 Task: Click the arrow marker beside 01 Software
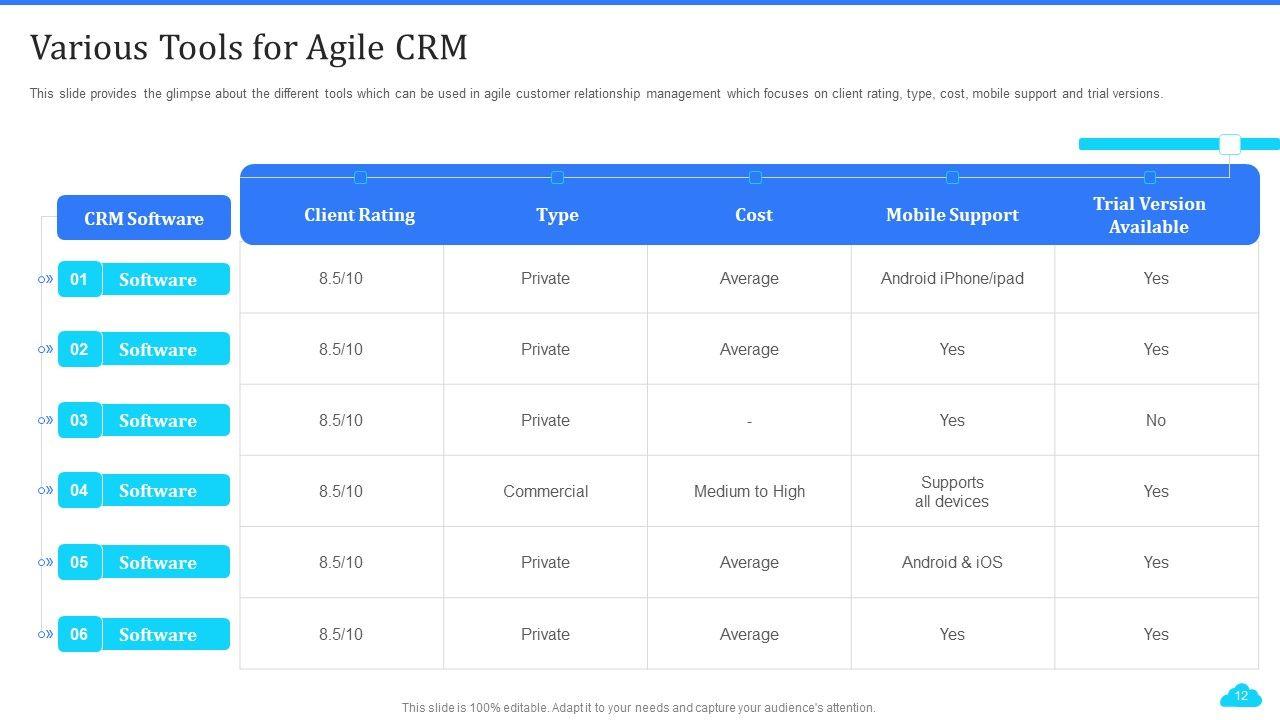click(x=45, y=280)
